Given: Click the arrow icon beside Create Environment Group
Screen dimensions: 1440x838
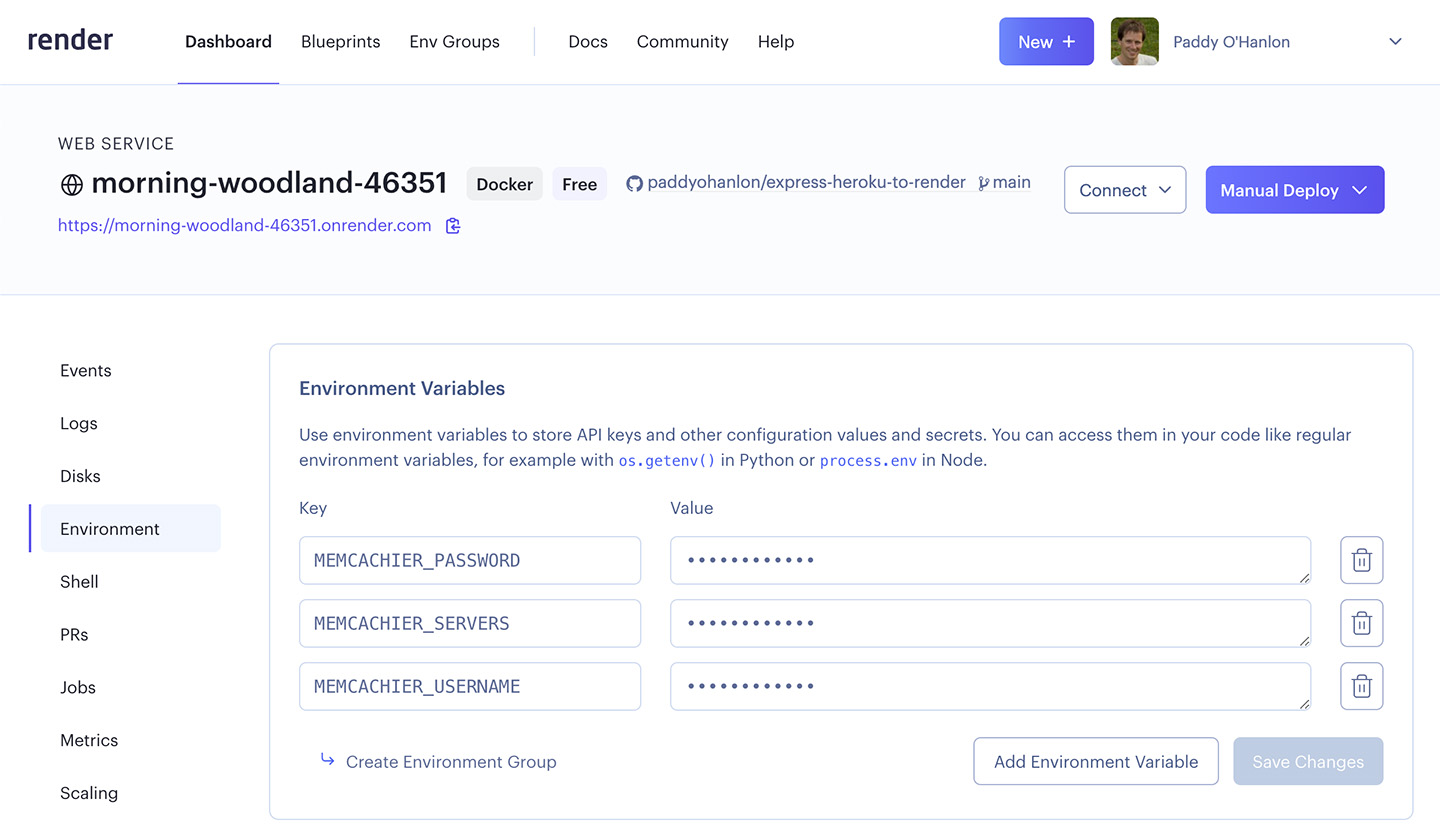Looking at the screenshot, I should point(327,760).
